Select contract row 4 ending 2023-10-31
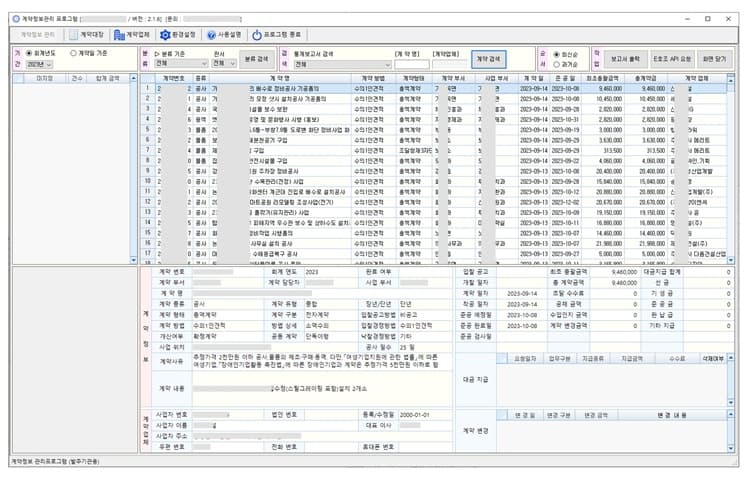This screenshot has width=749, height=481. click(434, 119)
